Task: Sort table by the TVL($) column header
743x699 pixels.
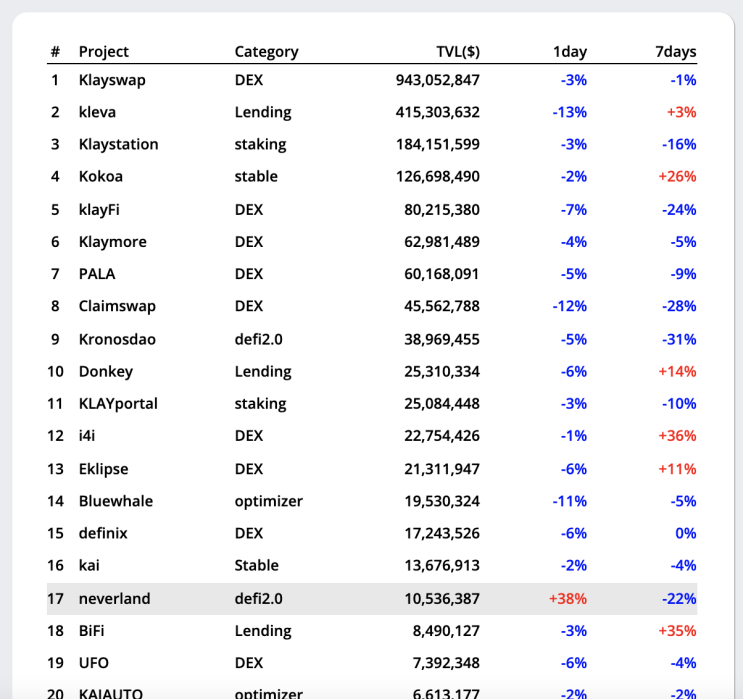Action: pyautogui.click(x=458, y=51)
